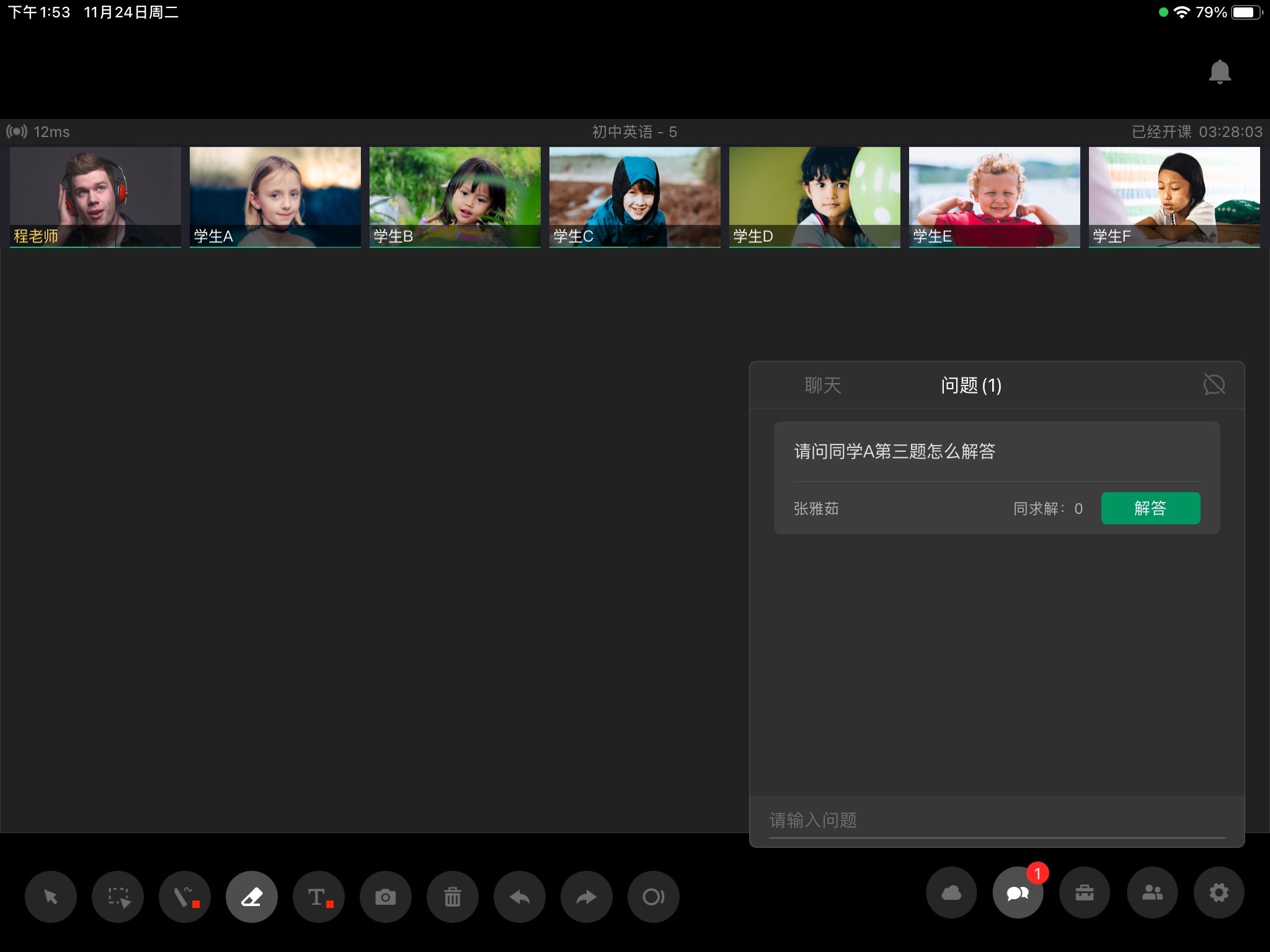This screenshot has width=1270, height=952.
Task: Activate the eraser tool
Action: (252, 896)
